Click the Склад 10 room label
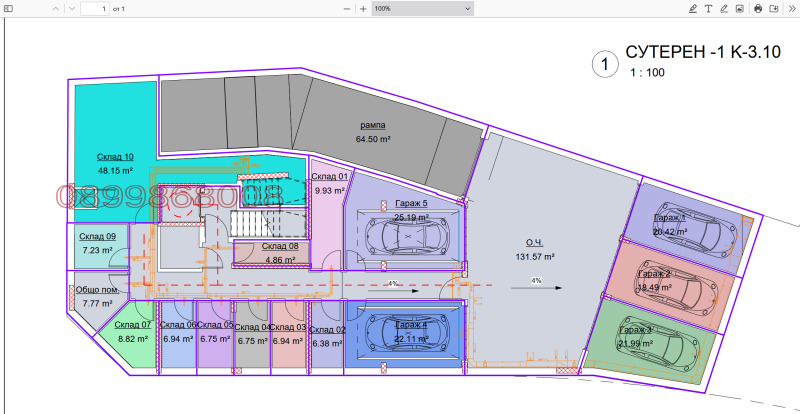Image resolution: width=800 pixels, height=414 pixels. [x=115, y=157]
